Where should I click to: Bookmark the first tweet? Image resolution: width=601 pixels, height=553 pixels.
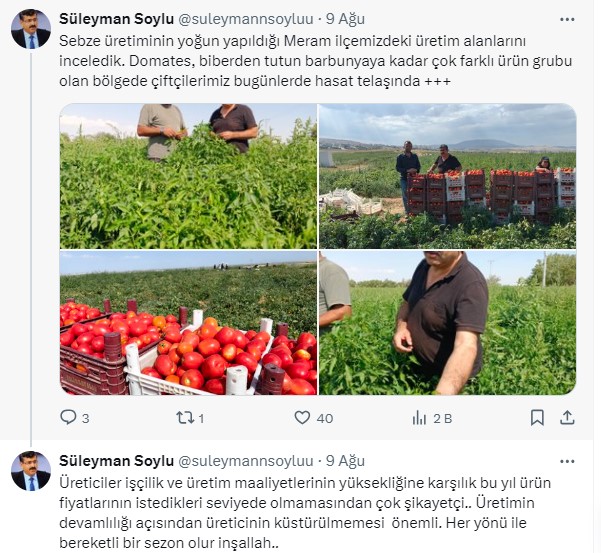tap(537, 418)
